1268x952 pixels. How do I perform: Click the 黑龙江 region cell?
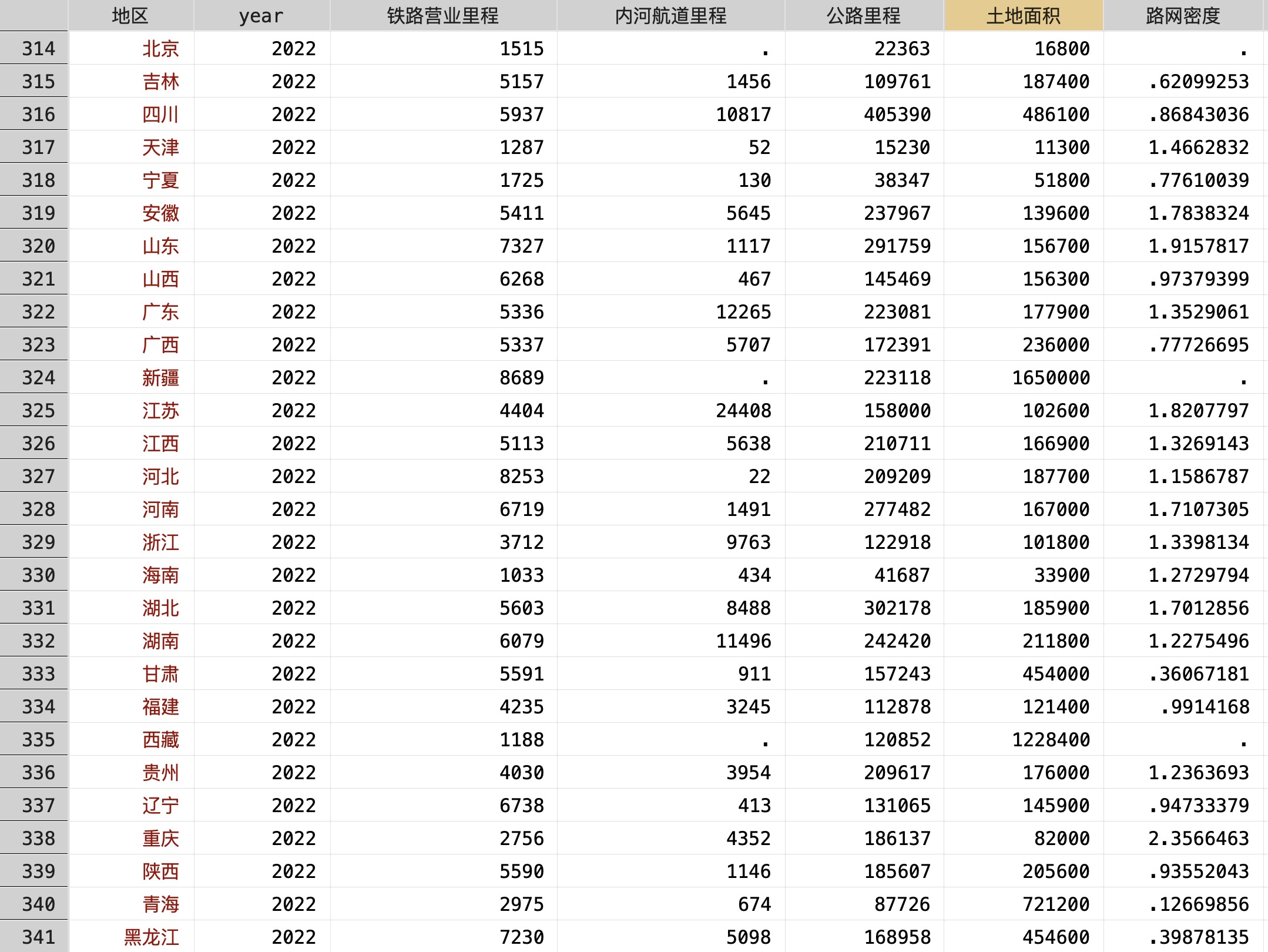coord(152,937)
